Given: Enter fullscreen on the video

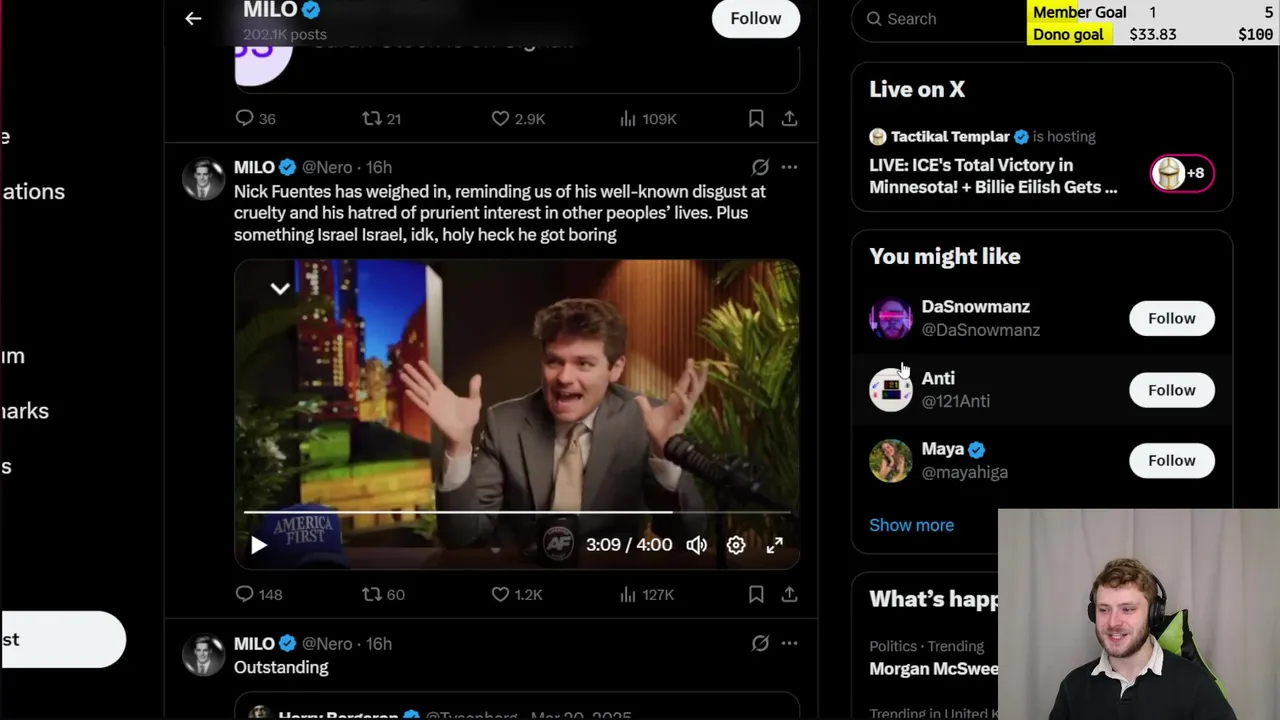Looking at the screenshot, I should [775, 545].
